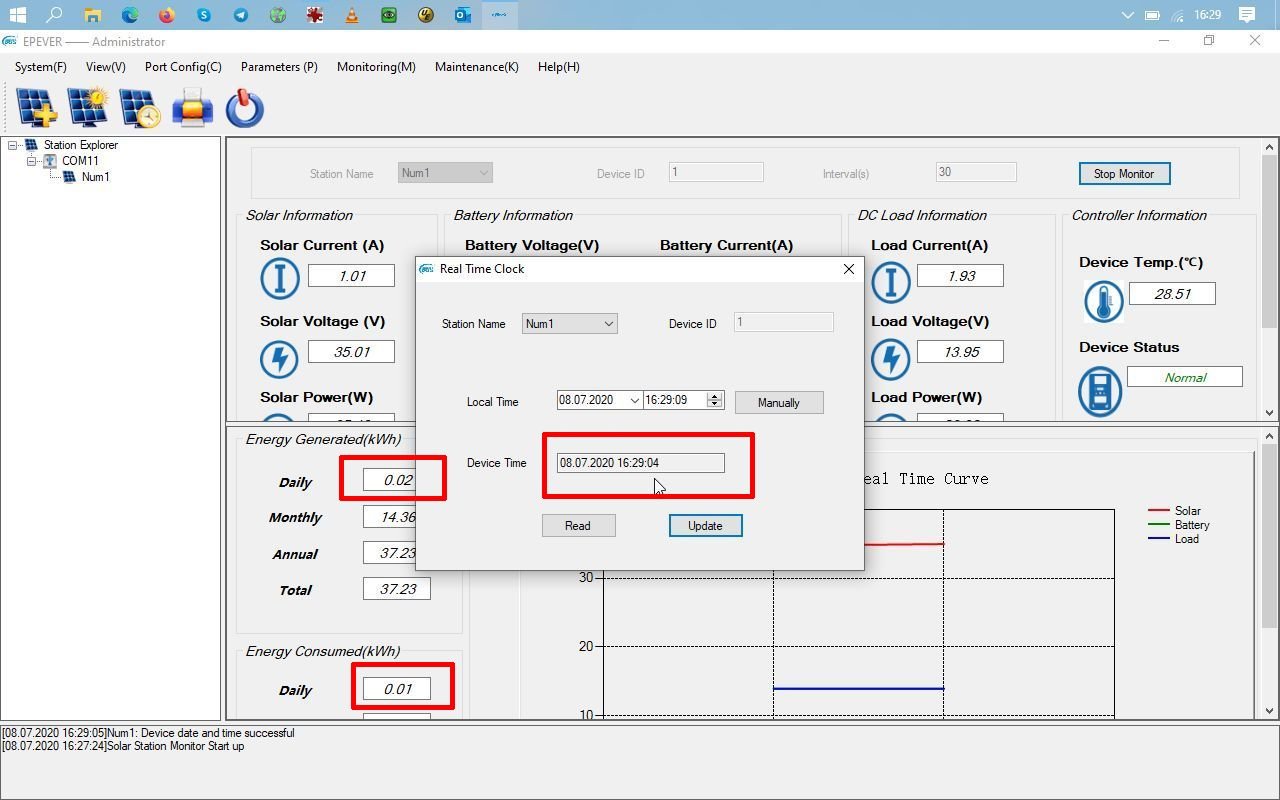
Task: Click the solar panel with clock toolbar icon
Action: 140,108
